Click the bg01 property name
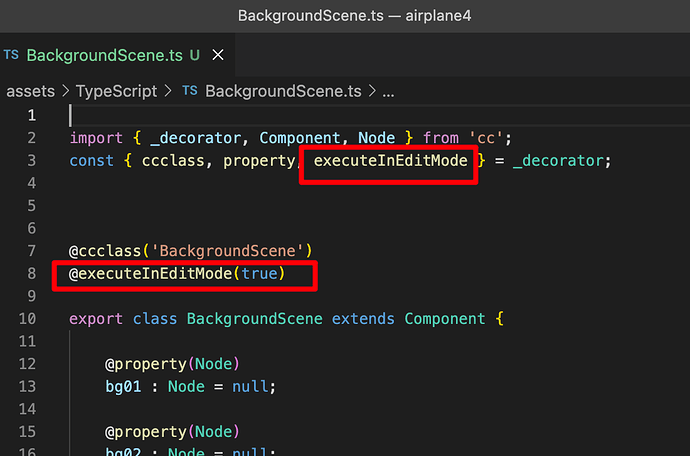The width and height of the screenshot is (690, 456). click(124, 387)
